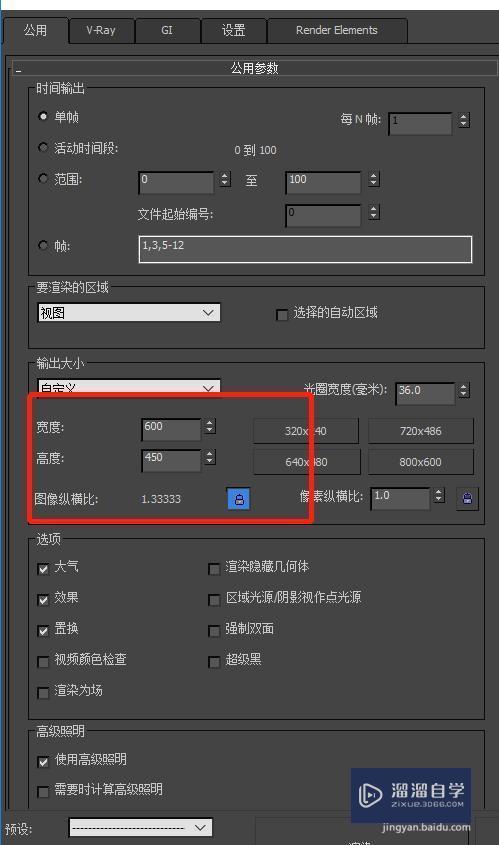Viewport: 499px width, 845px height.
Task: Click the 像素纵横比 field showing 1.0
Action: coord(401,498)
